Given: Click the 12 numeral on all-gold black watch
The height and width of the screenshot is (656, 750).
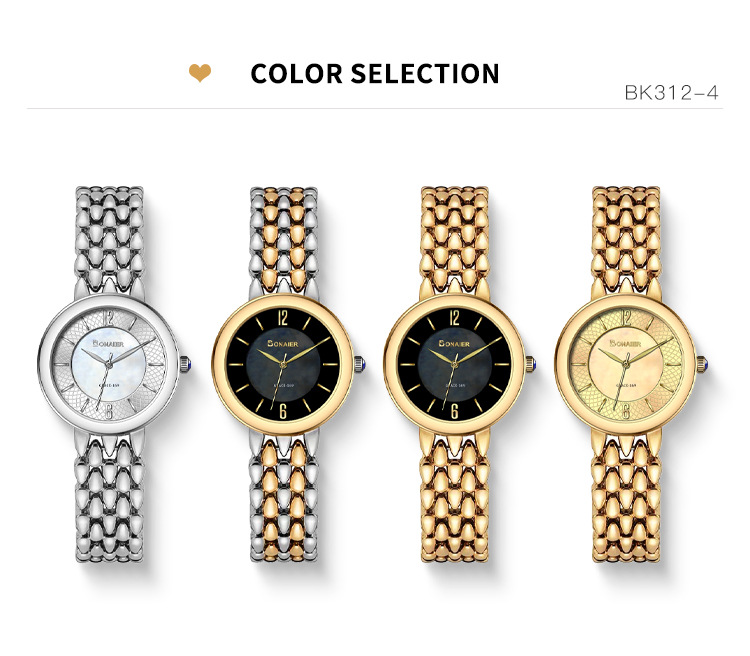Looking at the screenshot, I should click(x=454, y=318).
